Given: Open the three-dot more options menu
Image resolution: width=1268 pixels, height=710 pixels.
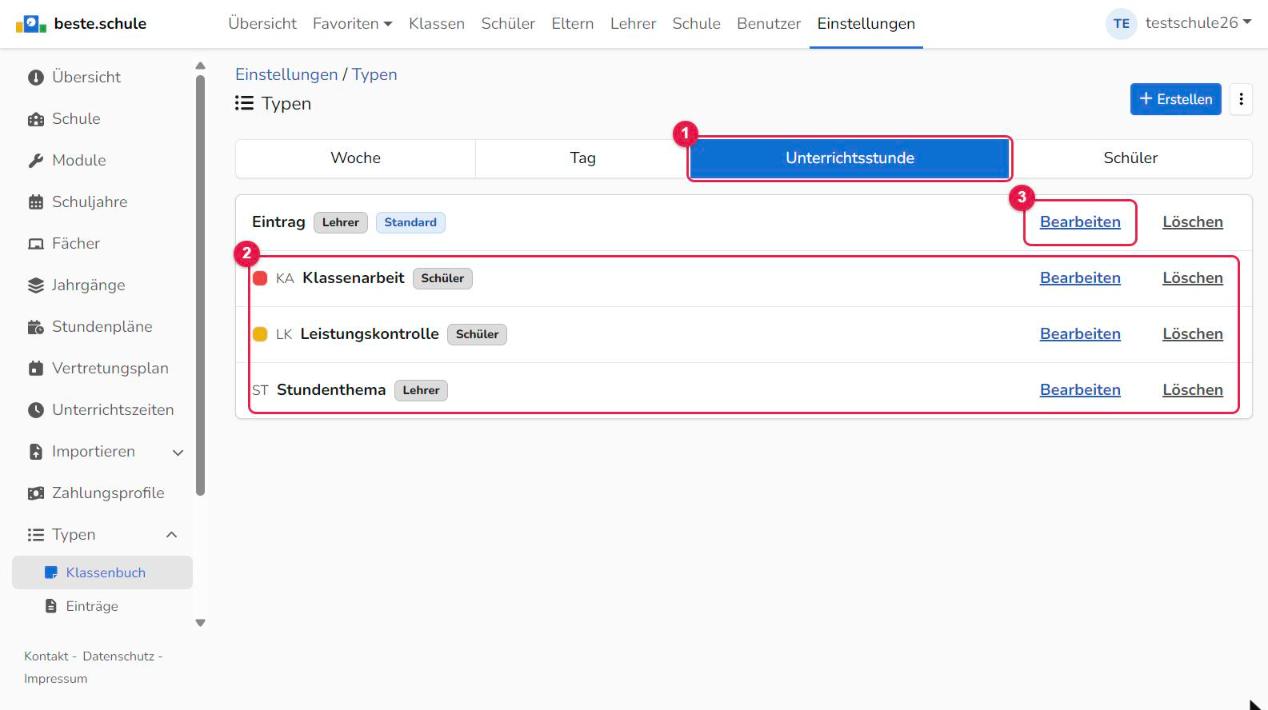Looking at the screenshot, I should [x=1241, y=99].
